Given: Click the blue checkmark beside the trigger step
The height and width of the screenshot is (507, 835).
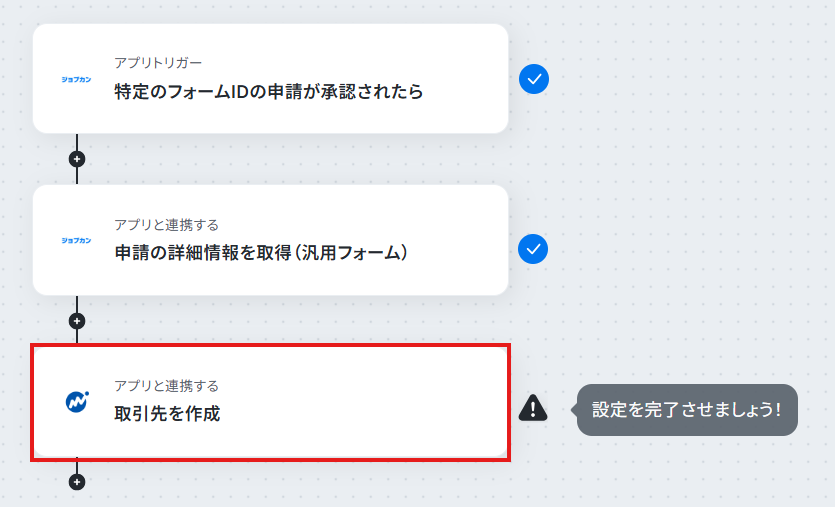Looking at the screenshot, I should pos(534,79).
